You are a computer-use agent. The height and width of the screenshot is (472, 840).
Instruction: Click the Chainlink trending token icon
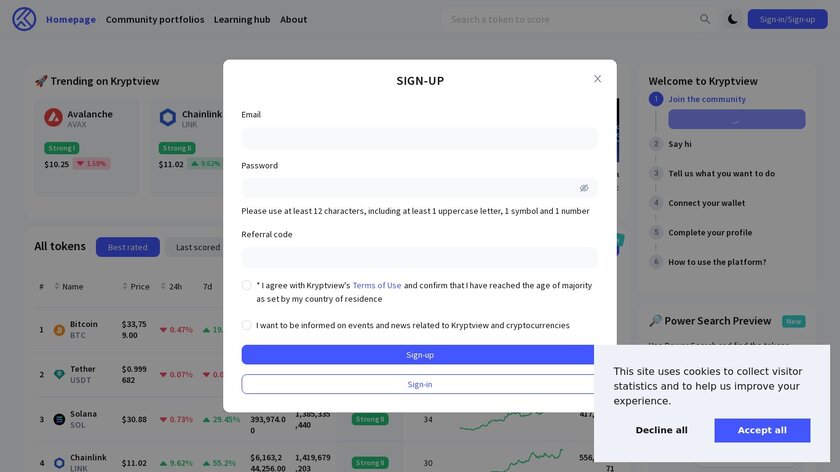168,118
